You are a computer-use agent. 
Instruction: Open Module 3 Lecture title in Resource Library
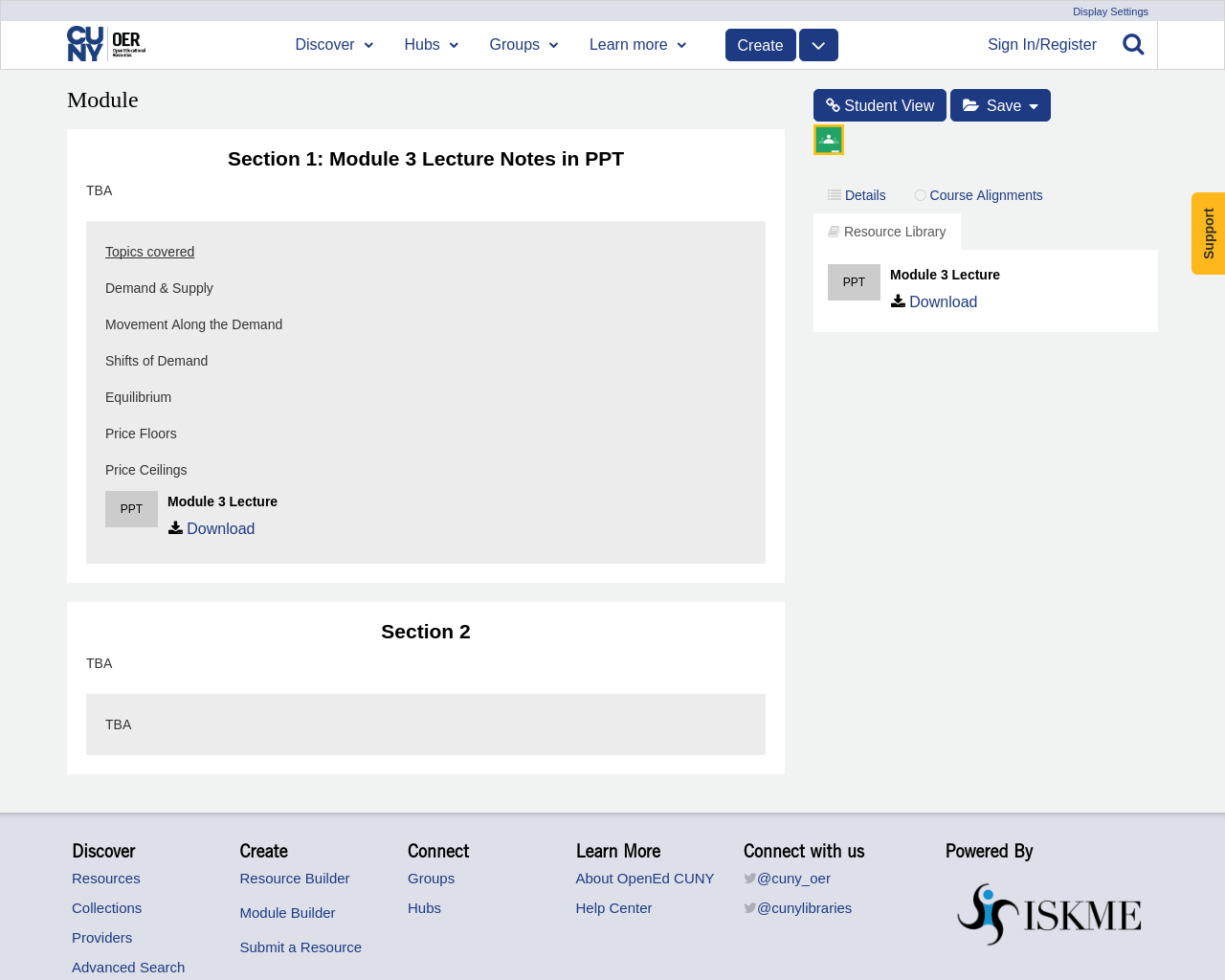(x=945, y=275)
